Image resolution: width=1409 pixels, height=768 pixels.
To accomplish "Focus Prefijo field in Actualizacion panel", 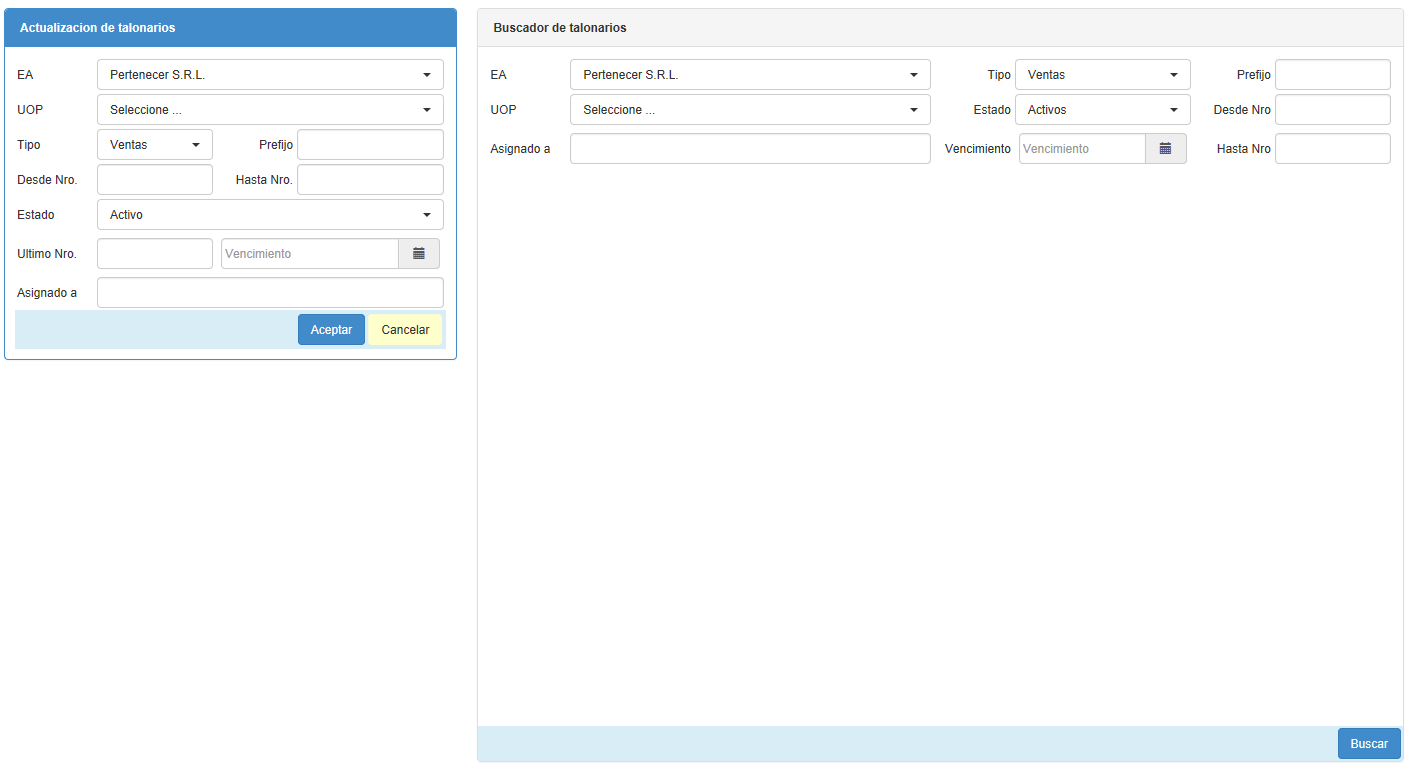I will pyautogui.click(x=370, y=145).
